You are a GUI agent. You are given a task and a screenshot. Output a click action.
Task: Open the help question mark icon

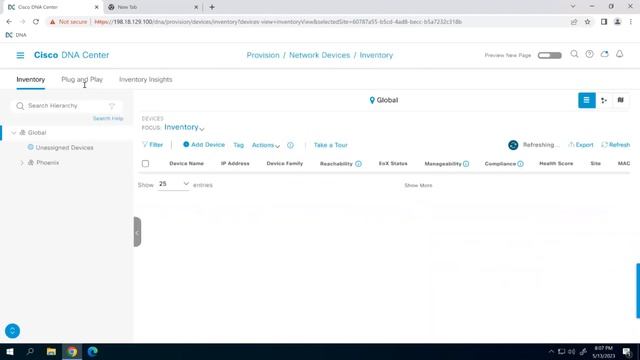click(x=589, y=54)
